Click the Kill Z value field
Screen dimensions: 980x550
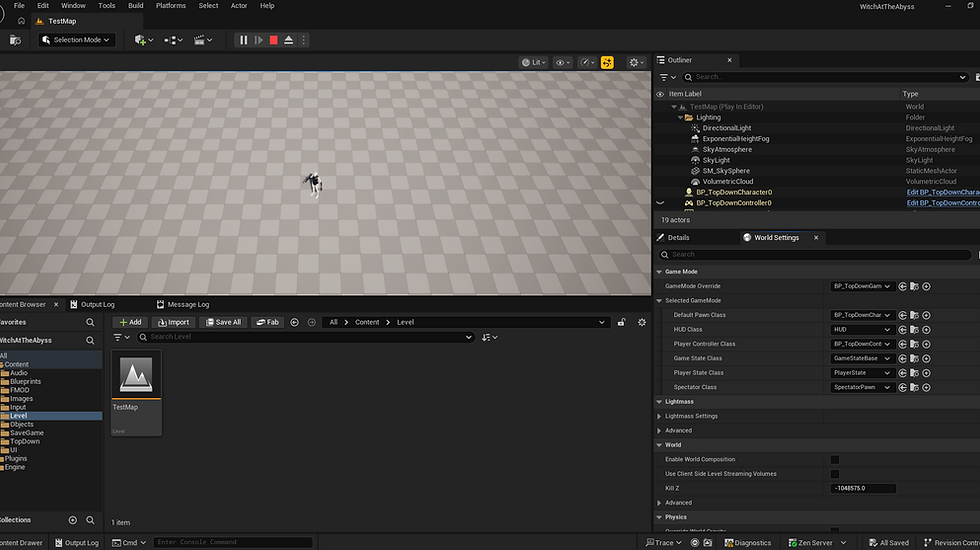coord(862,488)
